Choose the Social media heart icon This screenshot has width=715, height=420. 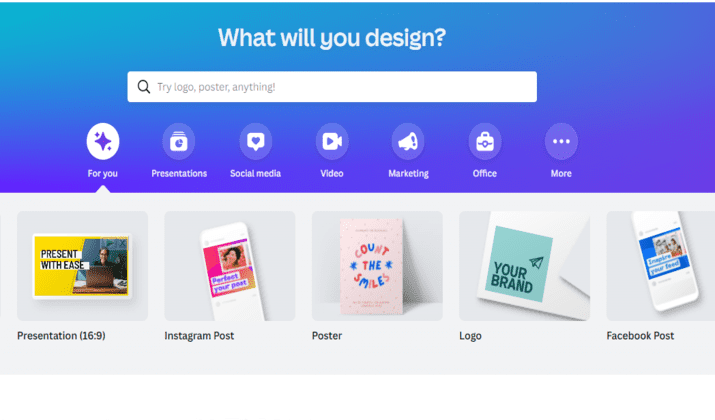point(255,141)
